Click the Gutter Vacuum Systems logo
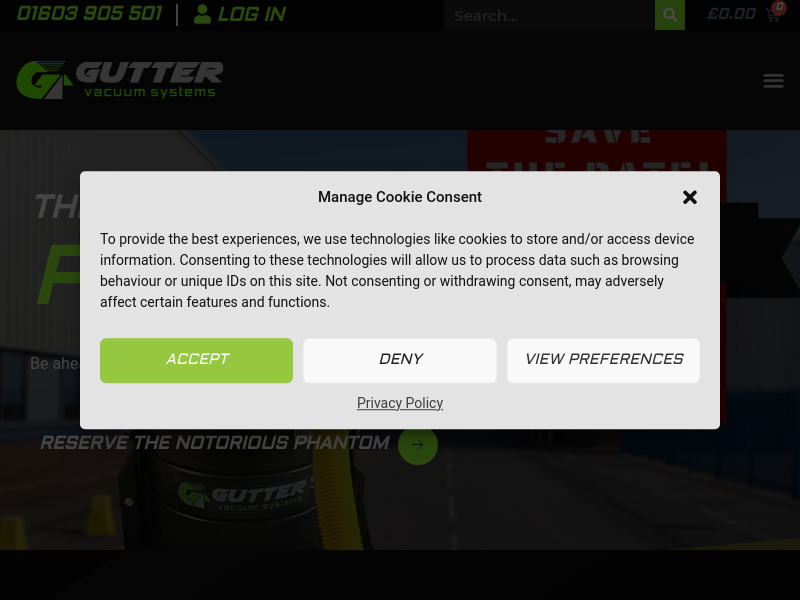This screenshot has height=600, width=800. pyautogui.click(x=120, y=80)
